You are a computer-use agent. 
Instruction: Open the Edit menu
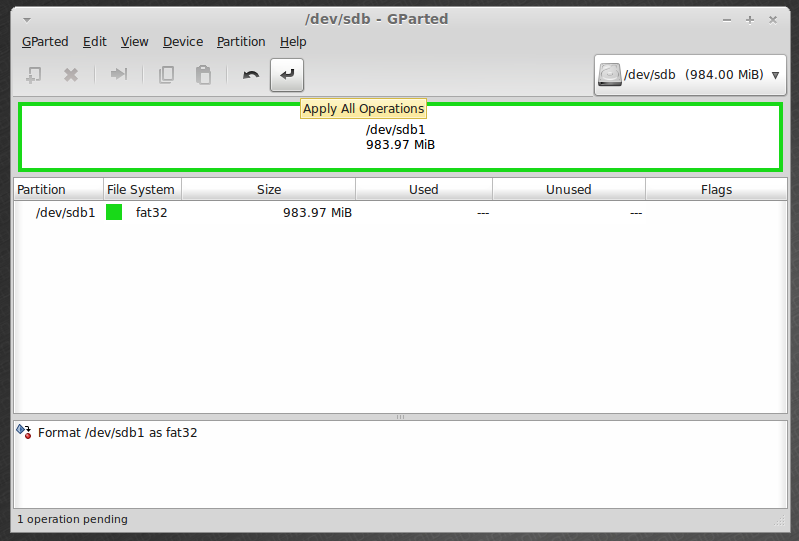coord(95,42)
